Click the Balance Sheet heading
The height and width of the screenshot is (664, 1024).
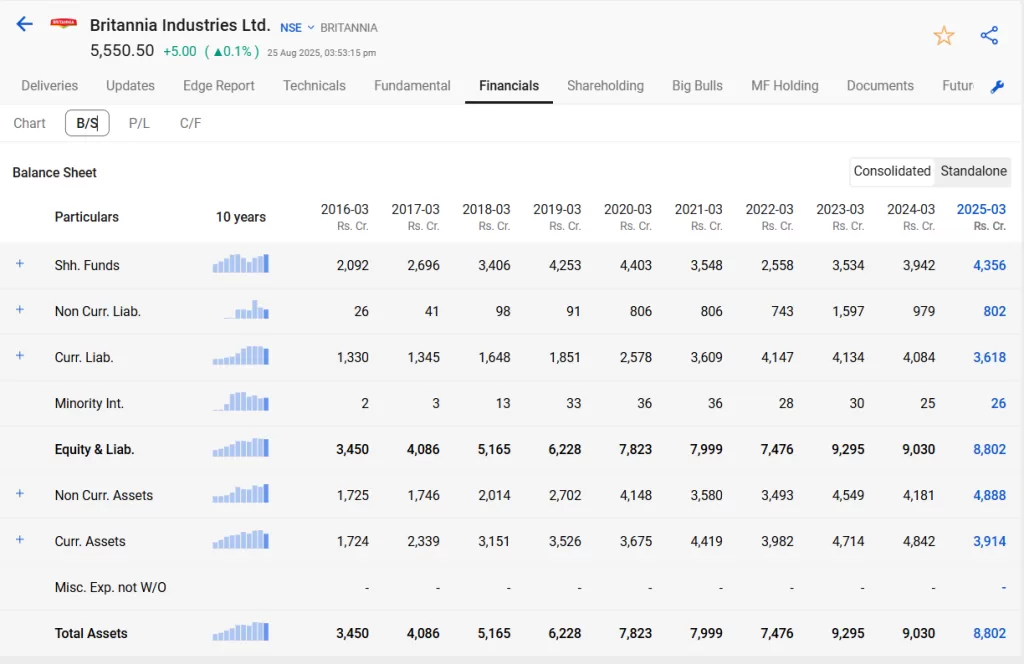coord(54,172)
